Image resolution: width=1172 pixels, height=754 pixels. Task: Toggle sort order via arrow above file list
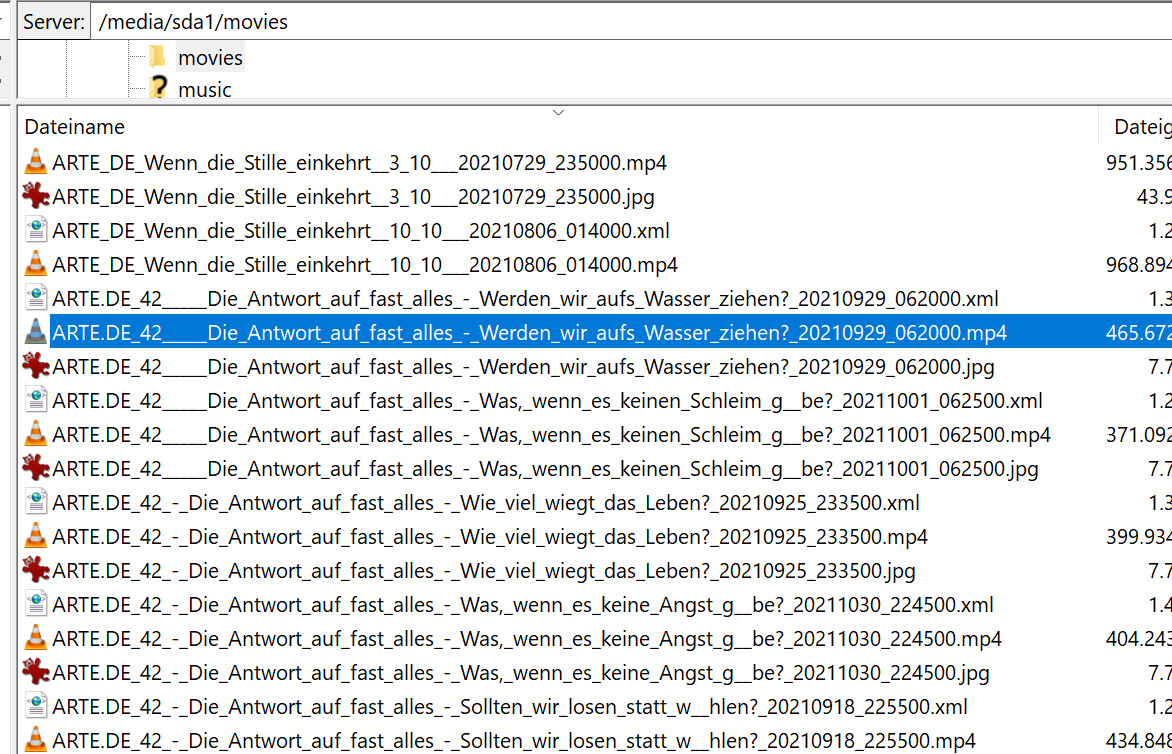point(558,112)
